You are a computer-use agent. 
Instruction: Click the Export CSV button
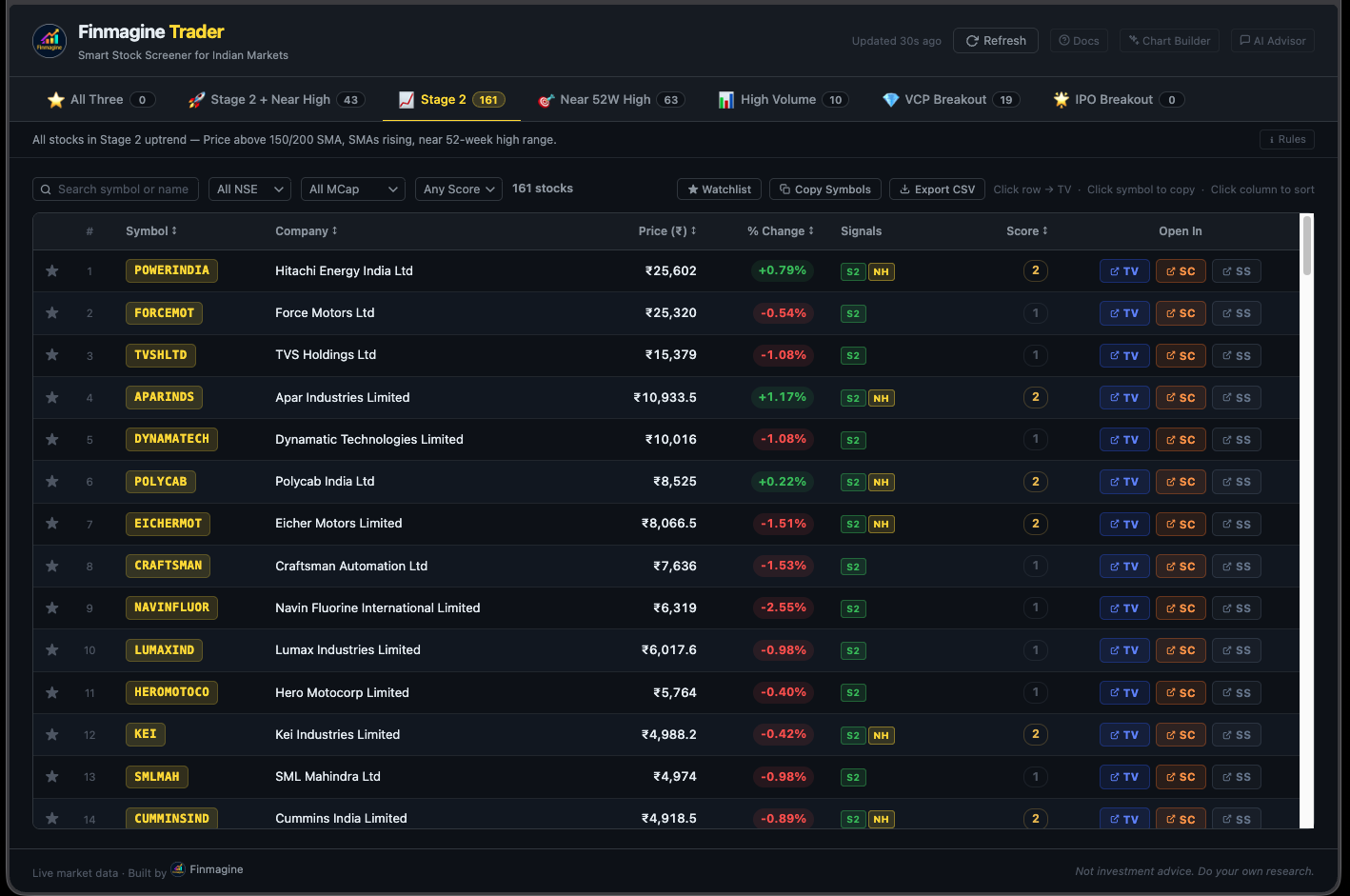937,189
